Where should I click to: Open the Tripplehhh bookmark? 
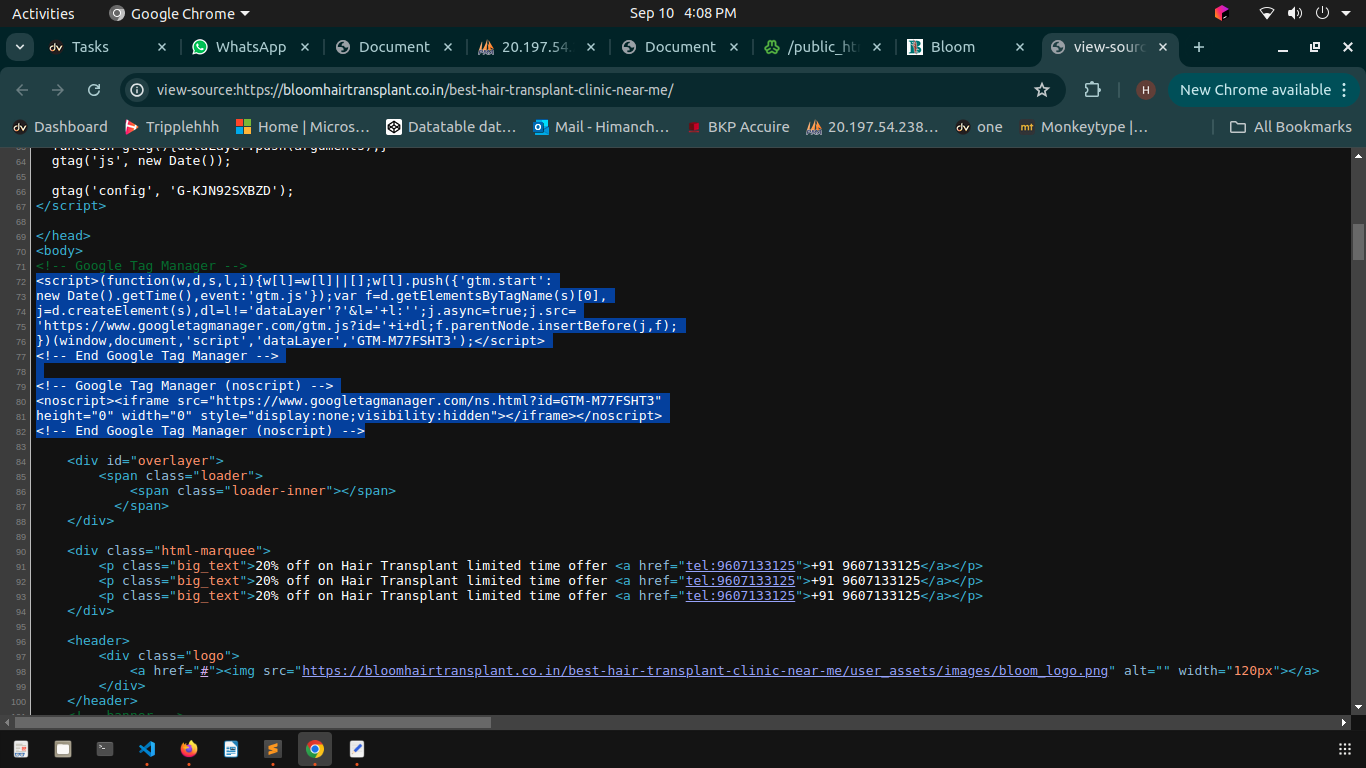click(x=171, y=127)
